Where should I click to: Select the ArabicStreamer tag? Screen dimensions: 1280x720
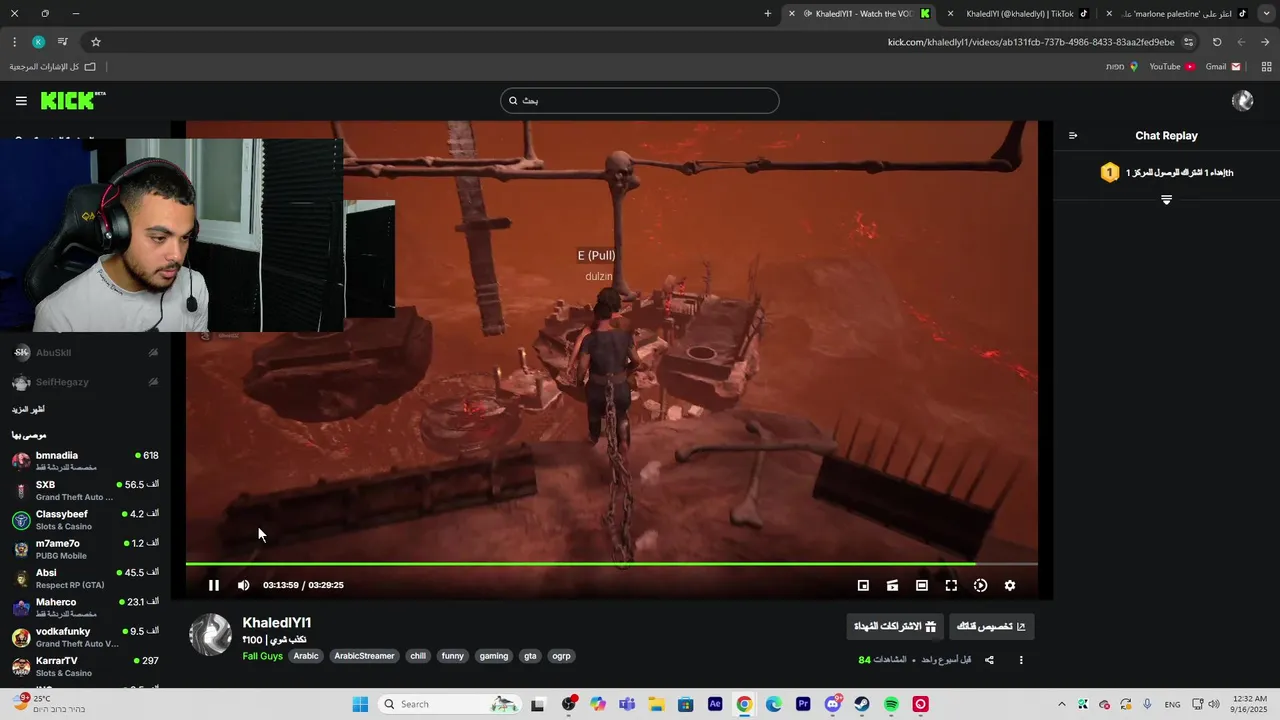coord(364,656)
